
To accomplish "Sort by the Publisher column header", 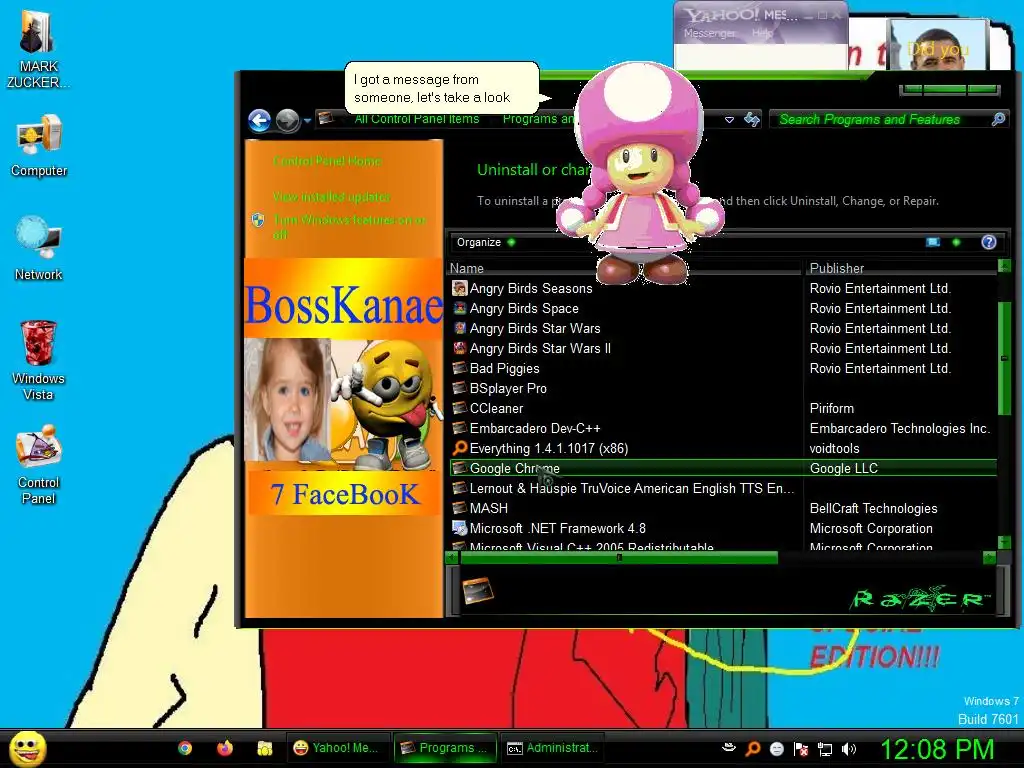I will (901, 268).
